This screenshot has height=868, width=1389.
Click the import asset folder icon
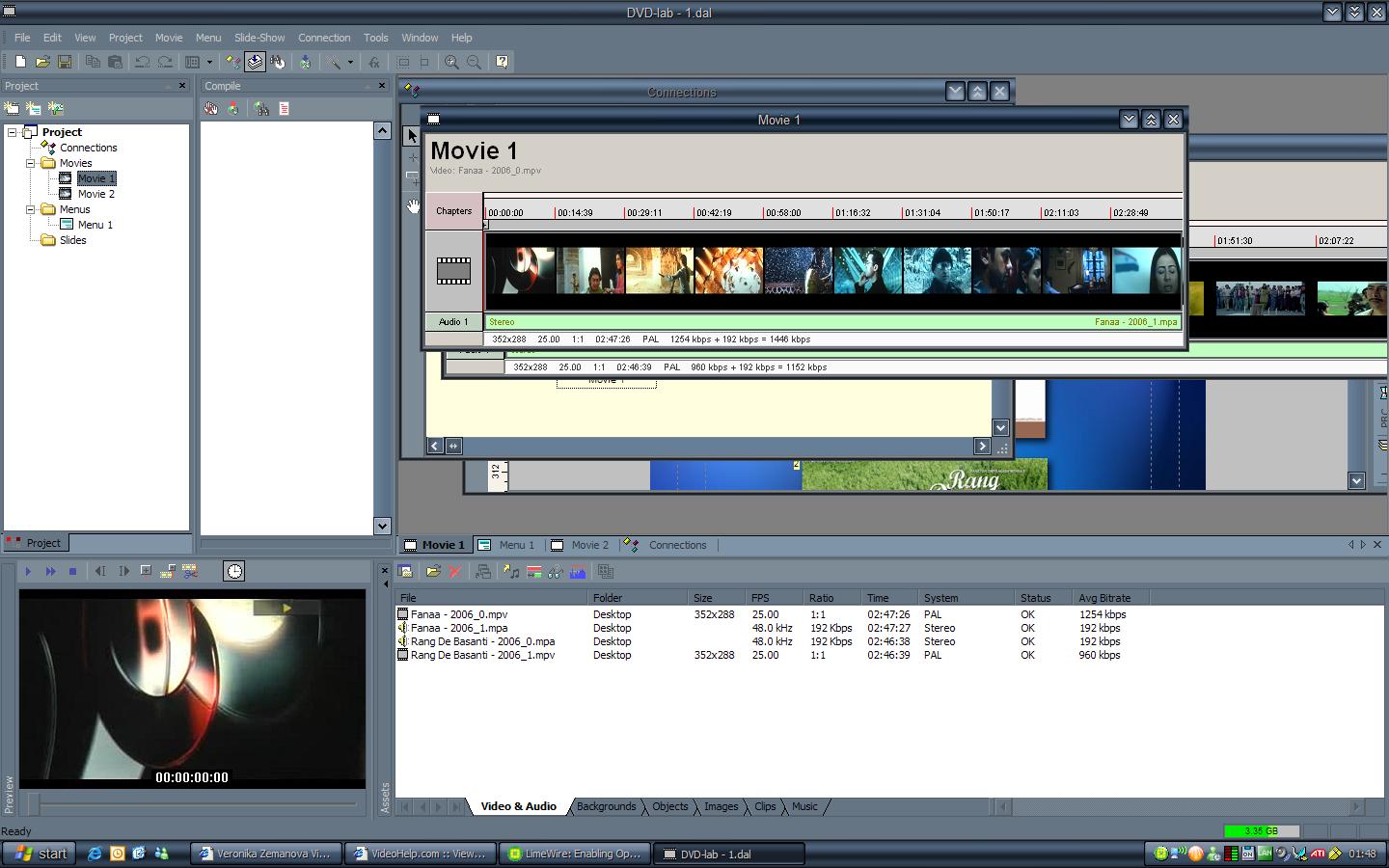pyautogui.click(x=433, y=572)
